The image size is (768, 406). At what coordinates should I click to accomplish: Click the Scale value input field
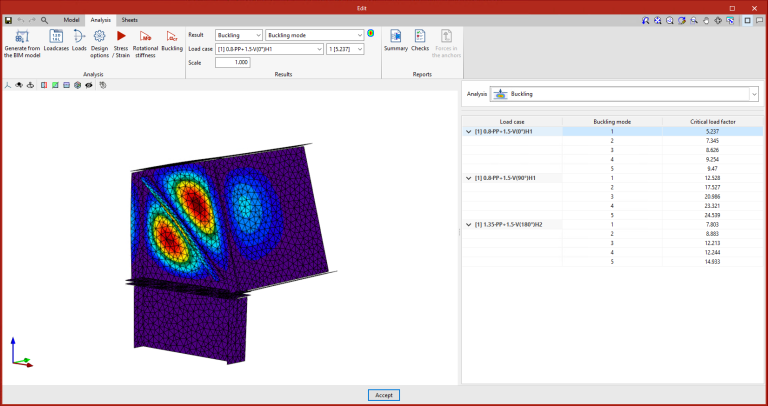(x=232, y=62)
